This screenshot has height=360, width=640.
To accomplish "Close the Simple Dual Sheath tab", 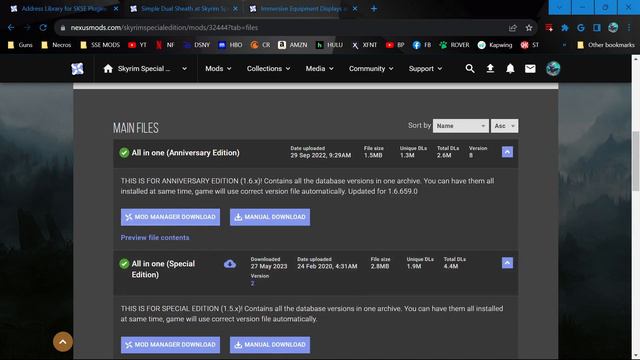I will coord(236,9).
